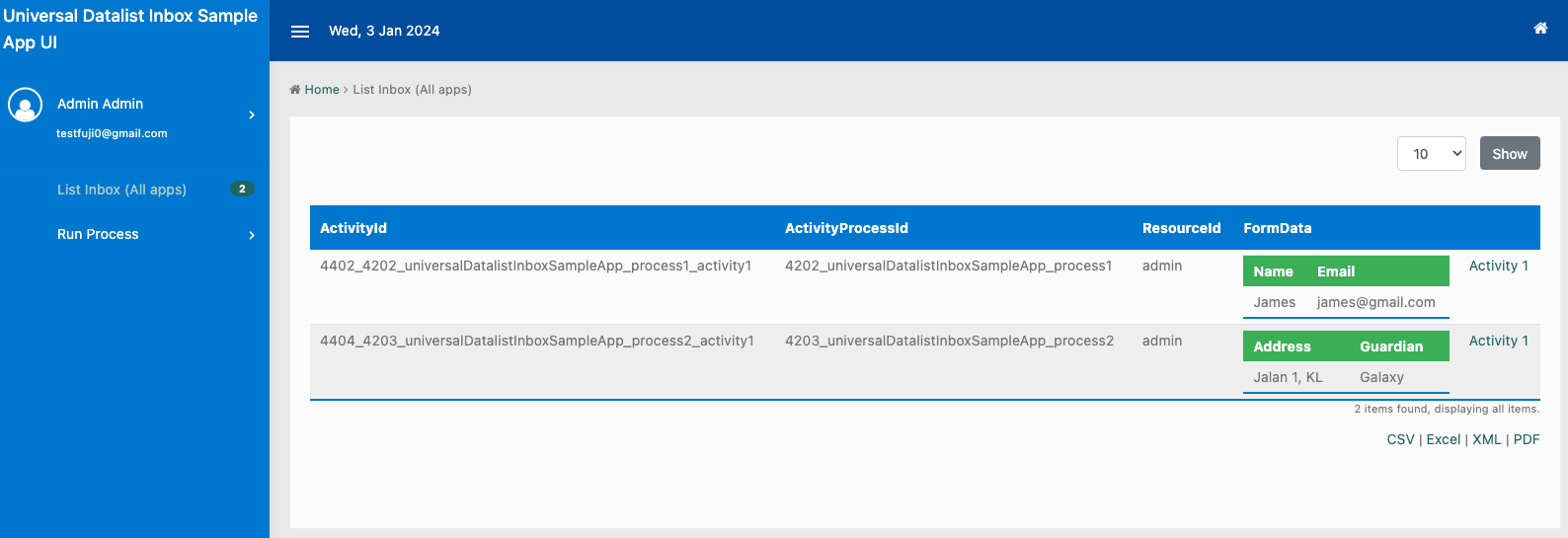
Task: Export the list as PDF
Action: 1526,439
